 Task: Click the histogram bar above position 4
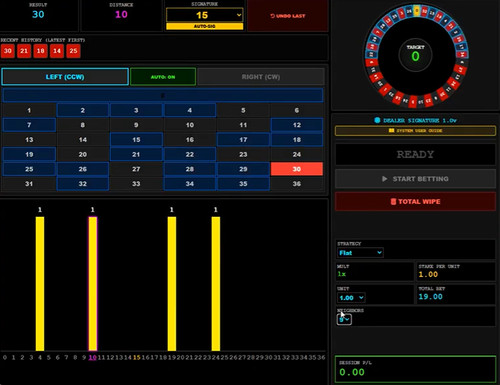[40, 284]
